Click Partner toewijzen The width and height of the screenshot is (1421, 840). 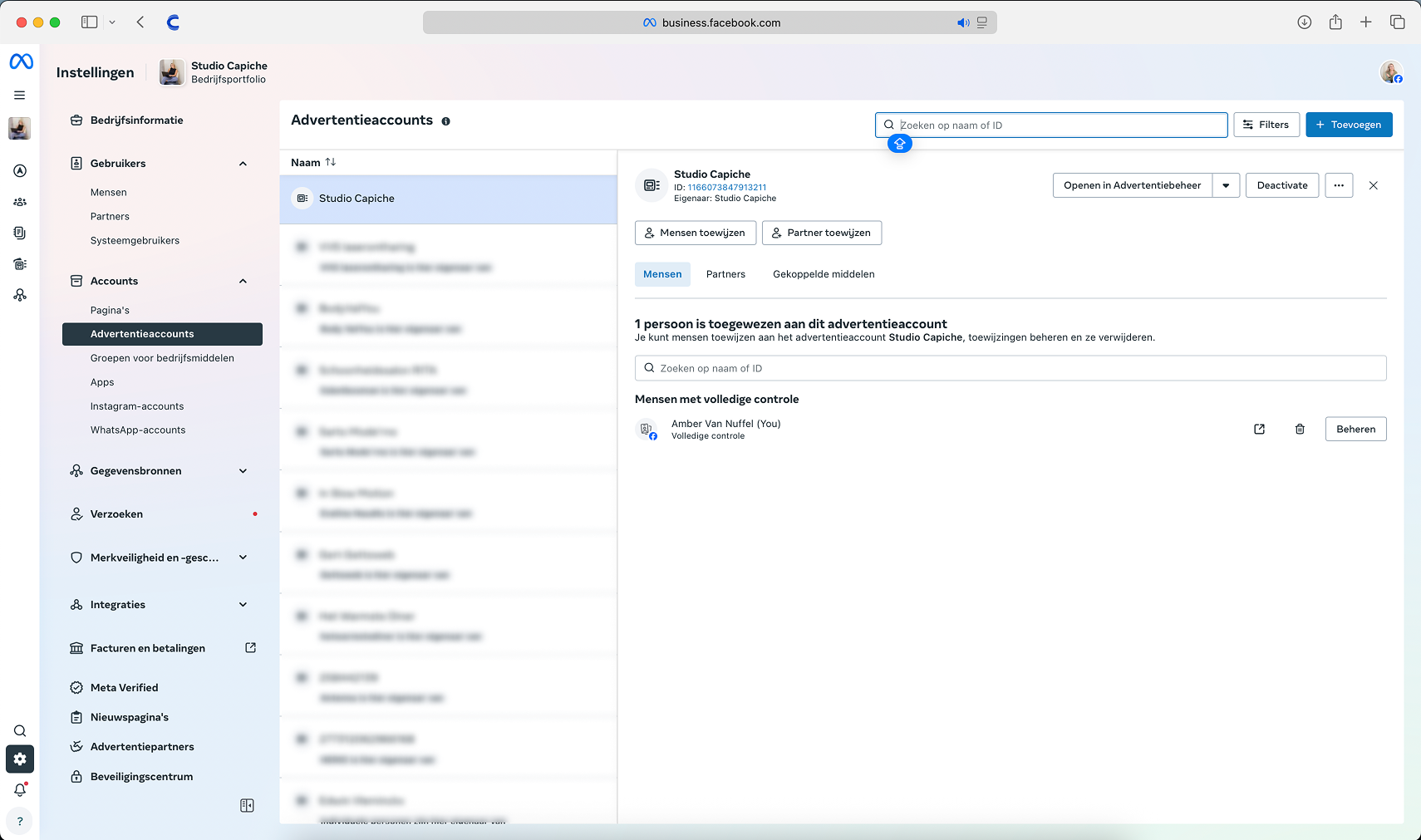point(822,233)
